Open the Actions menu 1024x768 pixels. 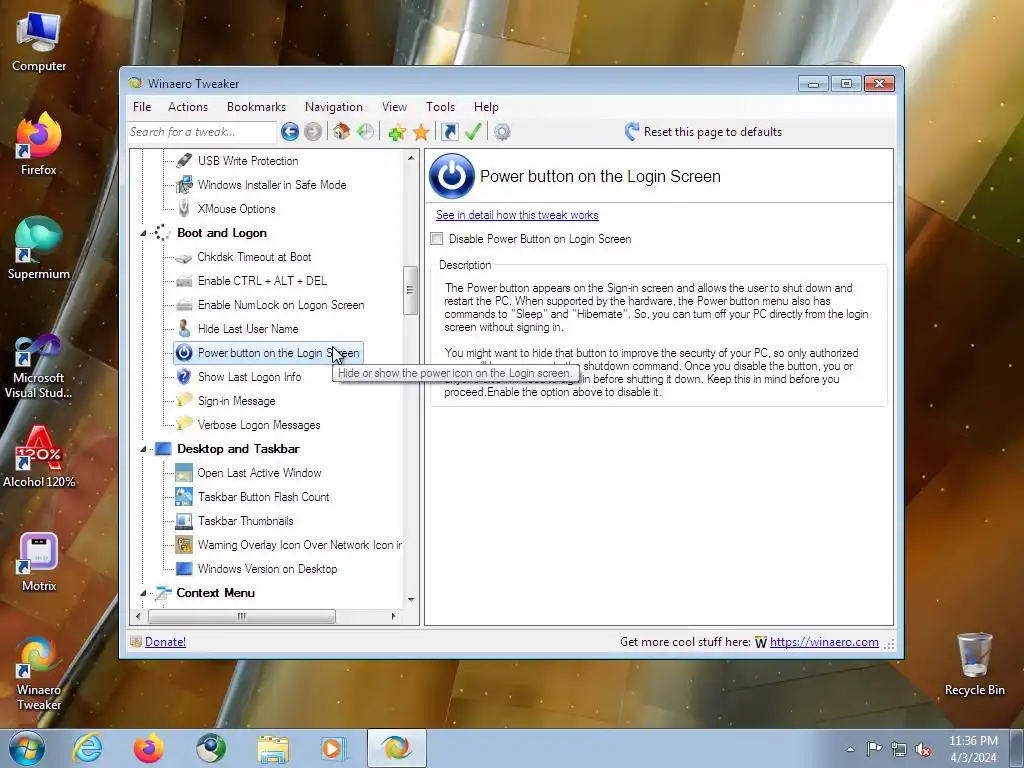[188, 106]
